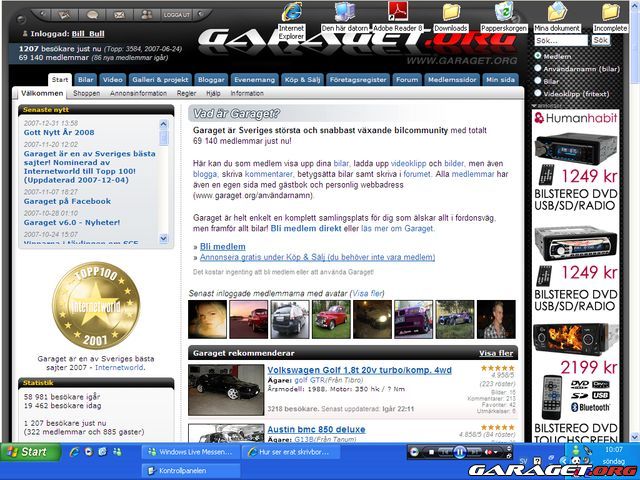
Task: Click the speech bubble comments icon
Action: (x=93, y=15)
